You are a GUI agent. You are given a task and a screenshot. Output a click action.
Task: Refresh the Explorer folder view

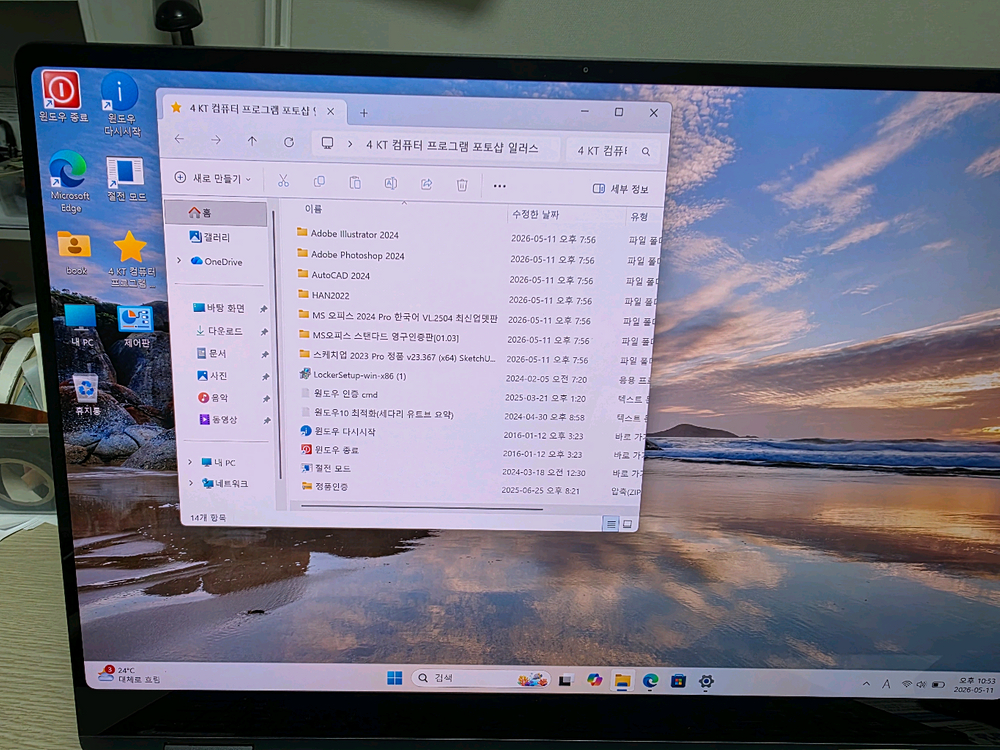coord(289,142)
